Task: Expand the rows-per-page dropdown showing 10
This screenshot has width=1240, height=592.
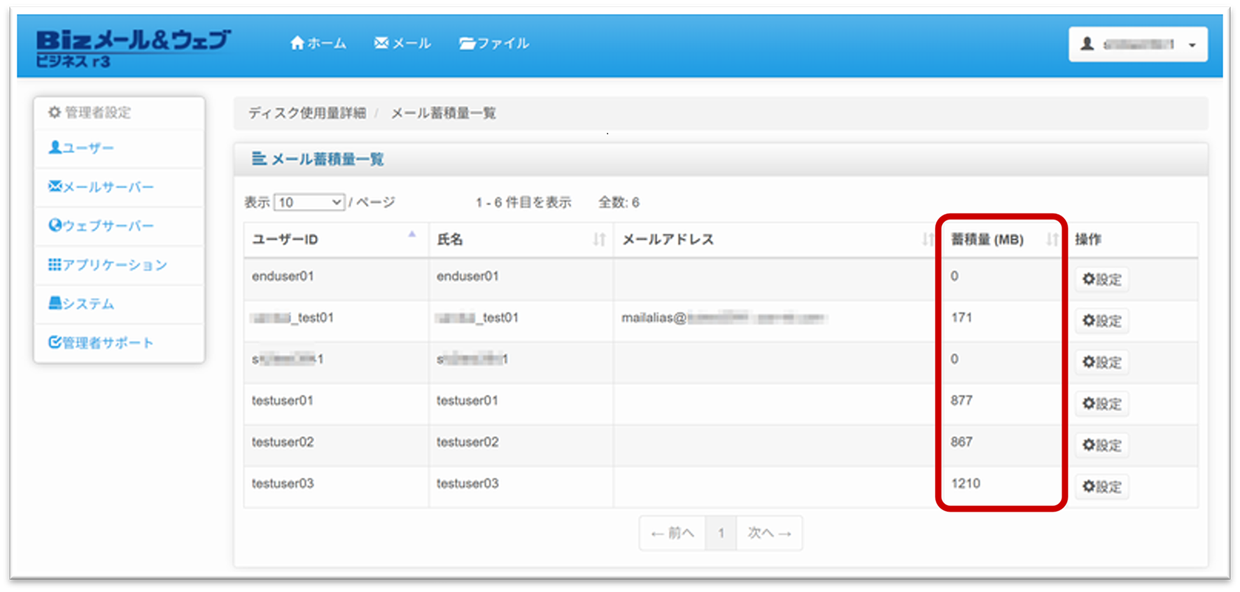Action: pos(309,202)
